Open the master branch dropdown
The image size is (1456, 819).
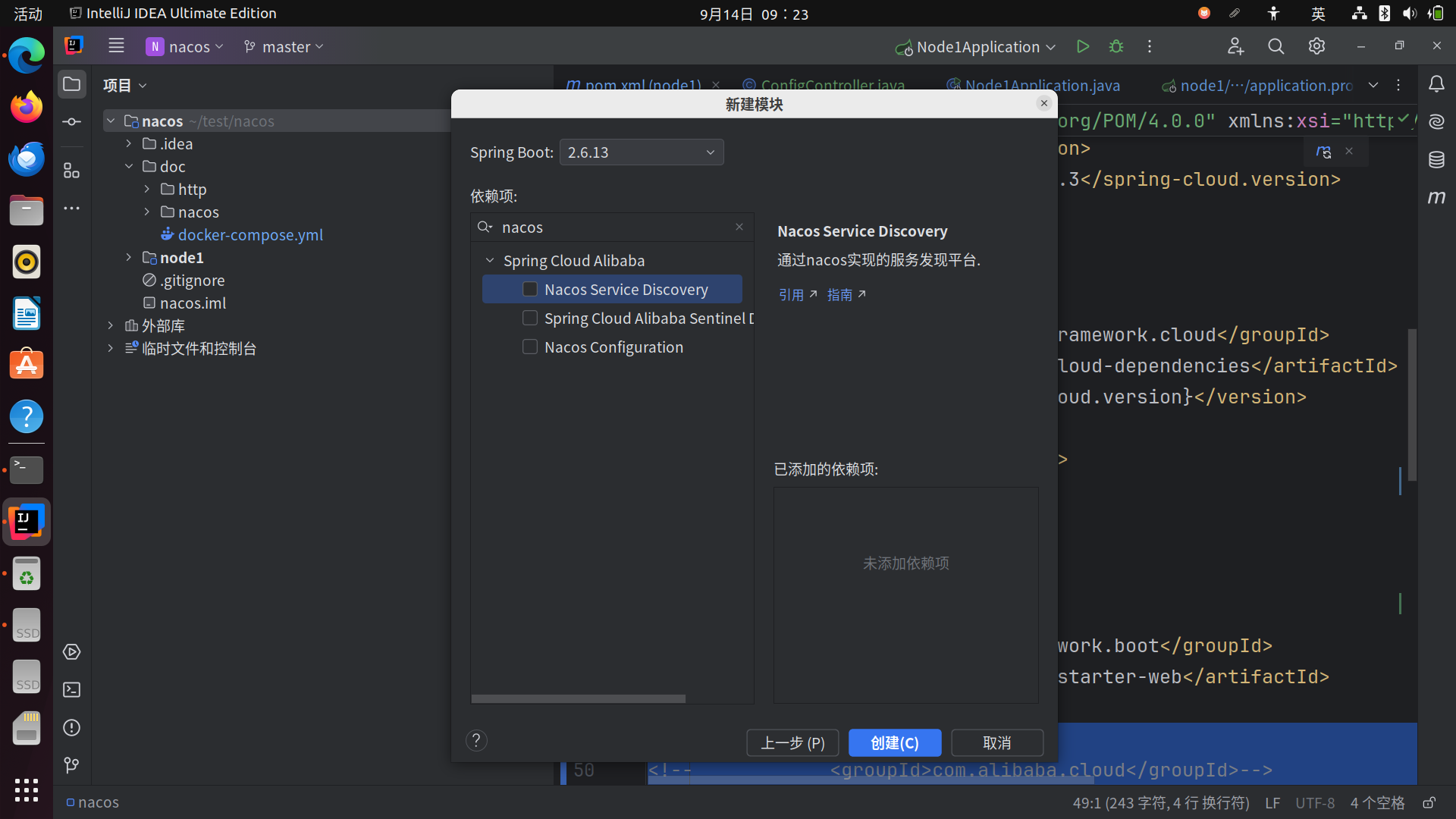284,46
